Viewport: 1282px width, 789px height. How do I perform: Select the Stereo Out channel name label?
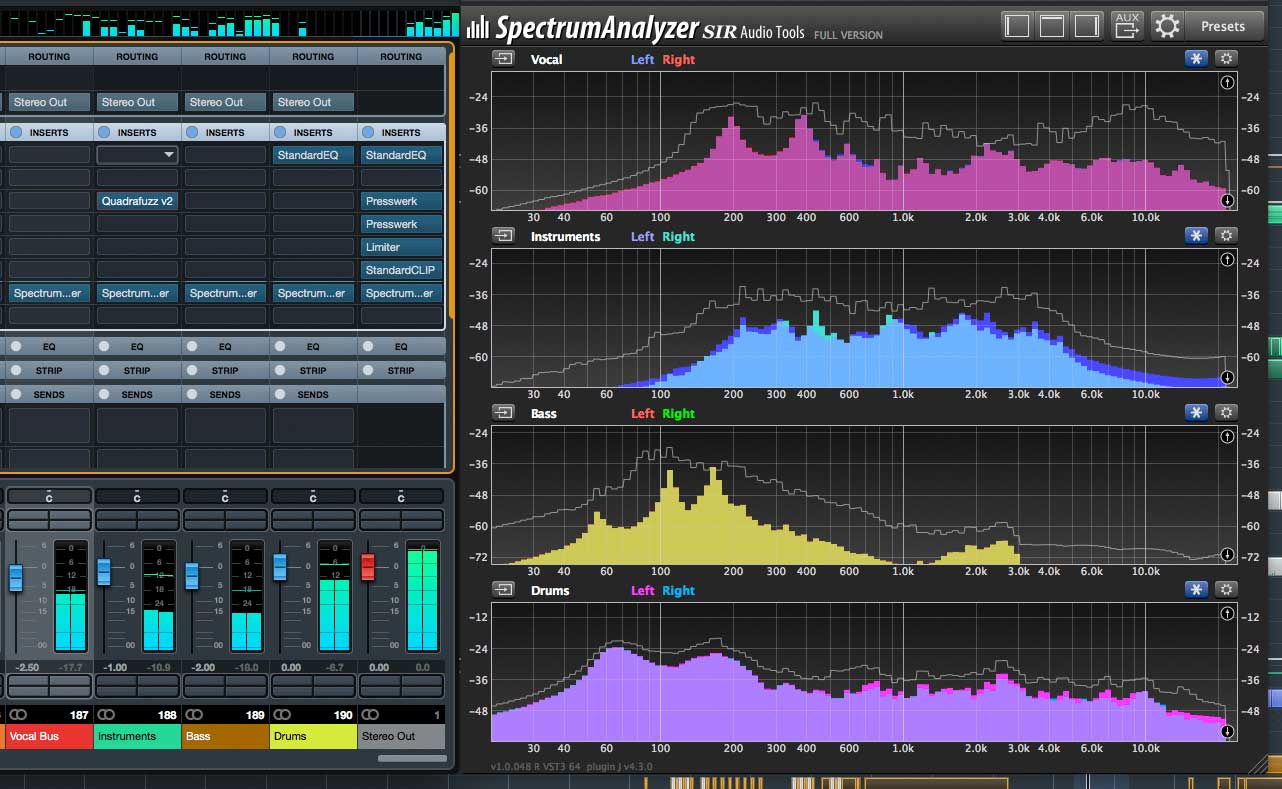click(x=401, y=736)
